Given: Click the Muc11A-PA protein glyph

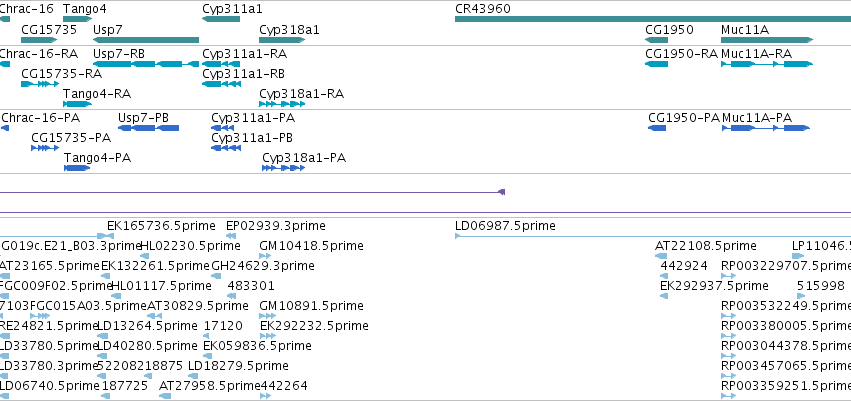Looking at the screenshot, I should click(x=766, y=128).
